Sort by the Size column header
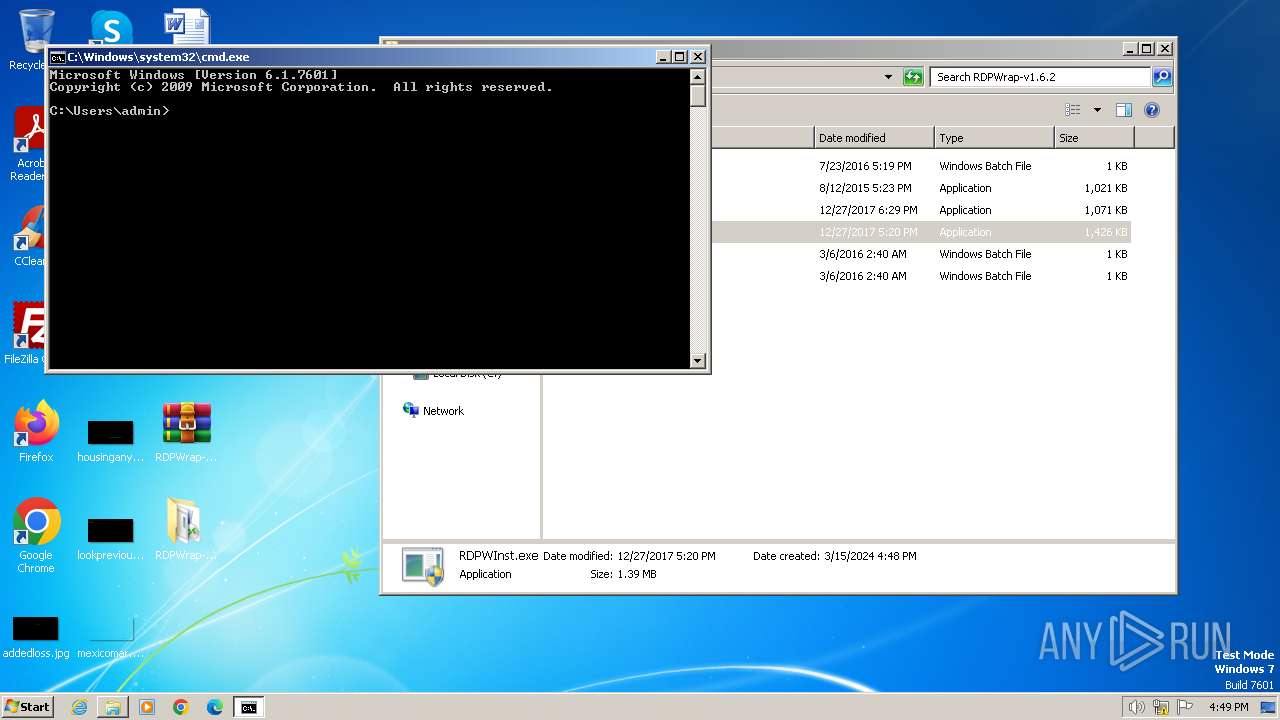 (x=1094, y=138)
